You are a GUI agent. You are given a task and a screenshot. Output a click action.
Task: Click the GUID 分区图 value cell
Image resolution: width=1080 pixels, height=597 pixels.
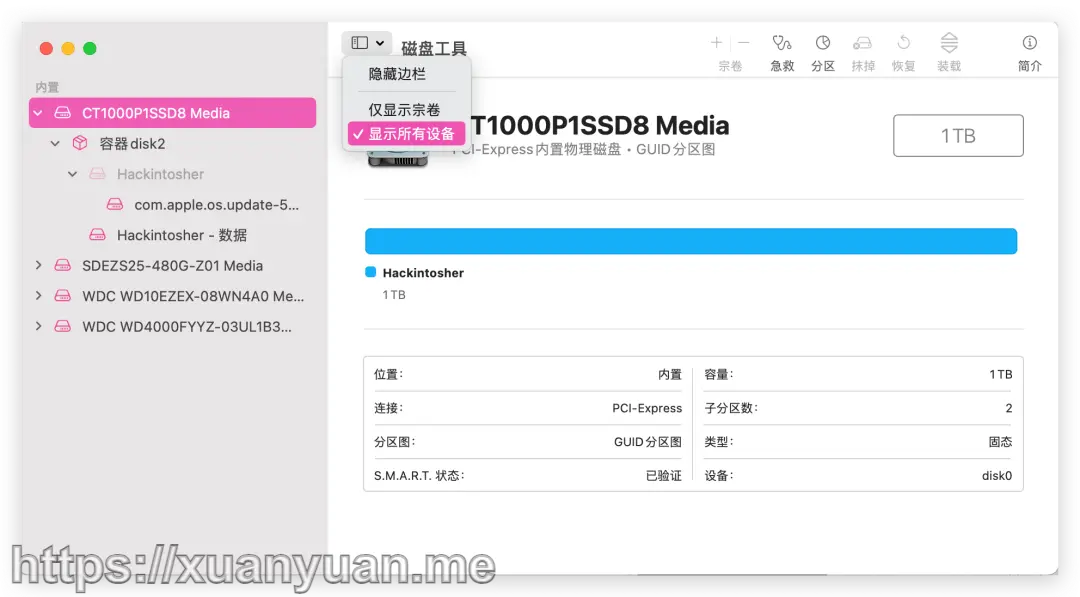coord(647,441)
